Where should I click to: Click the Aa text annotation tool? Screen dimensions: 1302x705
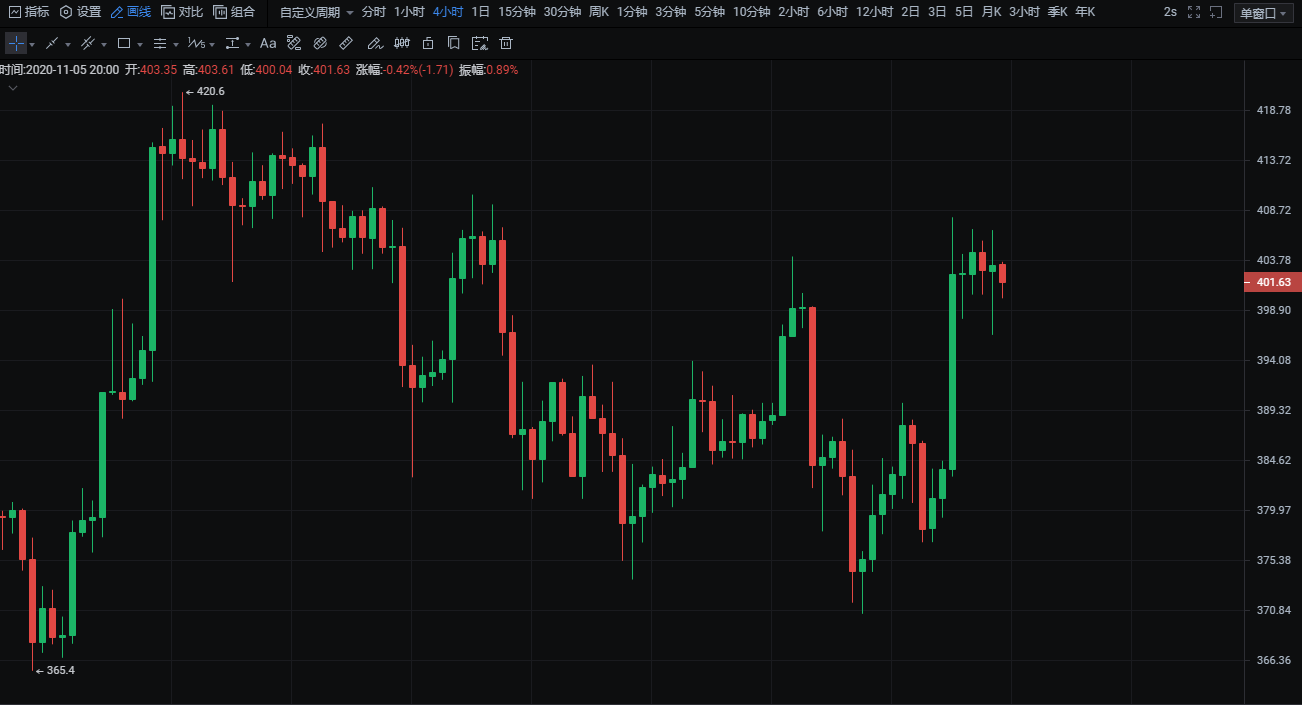268,44
